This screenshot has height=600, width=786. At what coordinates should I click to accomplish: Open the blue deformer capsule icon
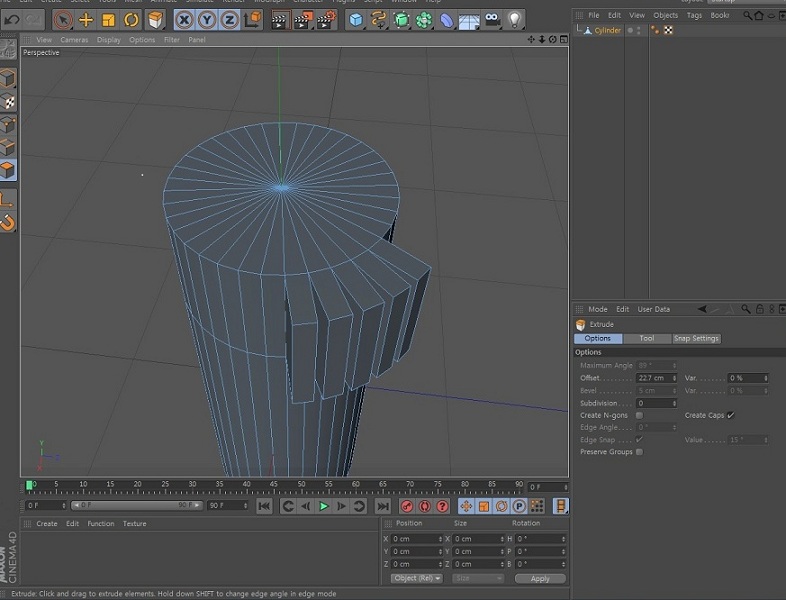[446, 20]
